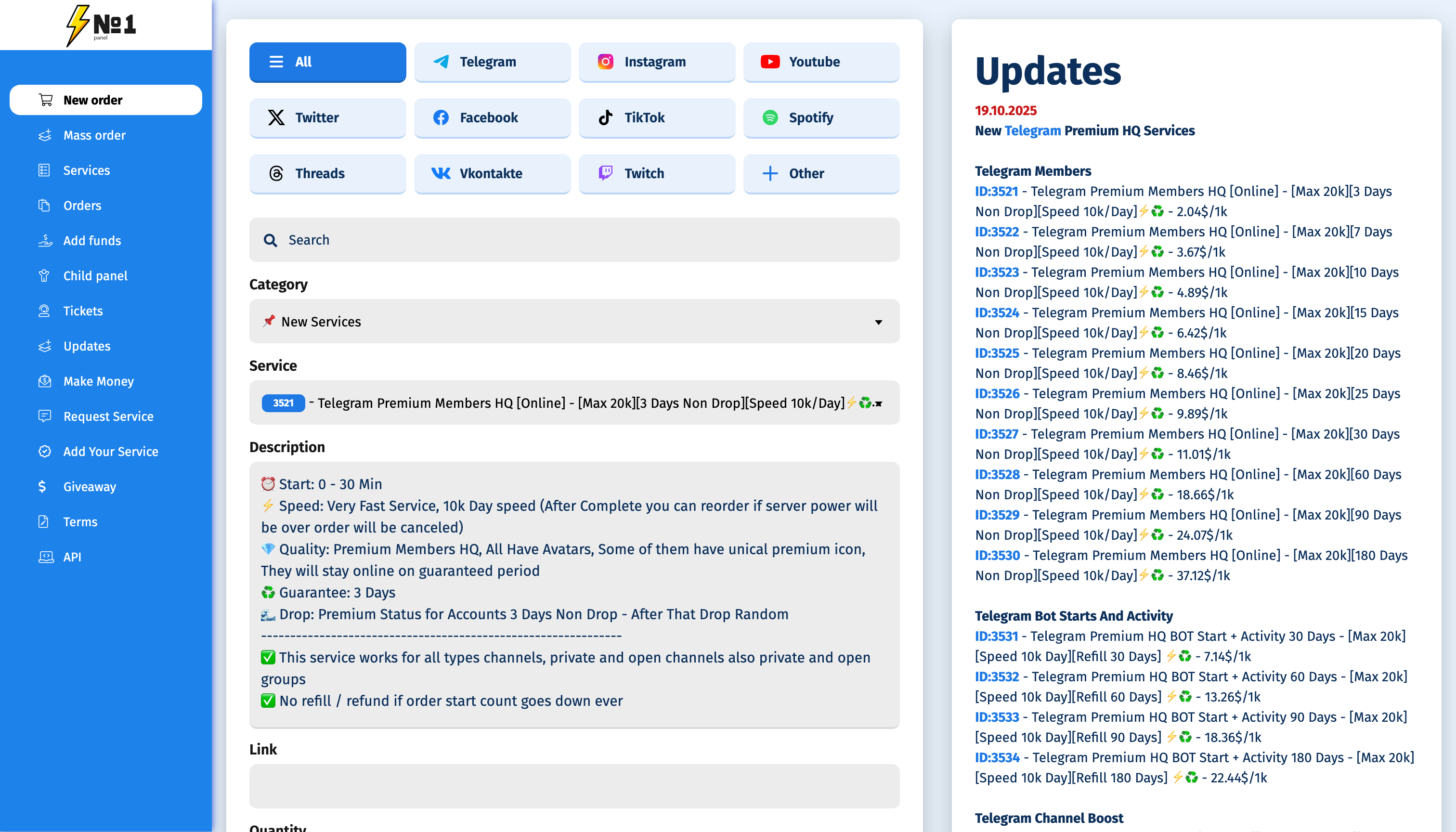Open the Category New Services dropdown
This screenshot has width=1456, height=832.
573,322
